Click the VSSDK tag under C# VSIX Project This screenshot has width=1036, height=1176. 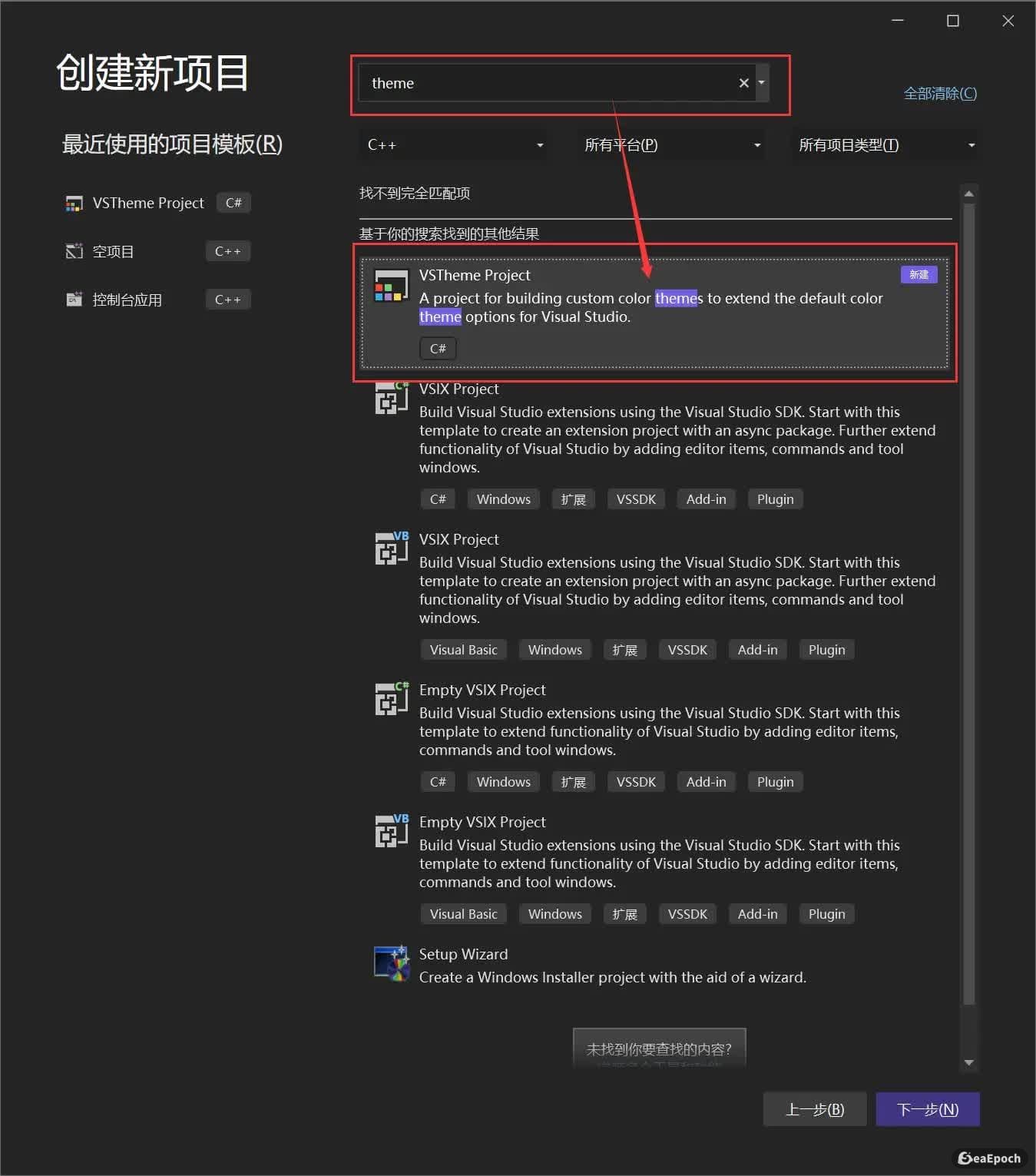point(636,499)
